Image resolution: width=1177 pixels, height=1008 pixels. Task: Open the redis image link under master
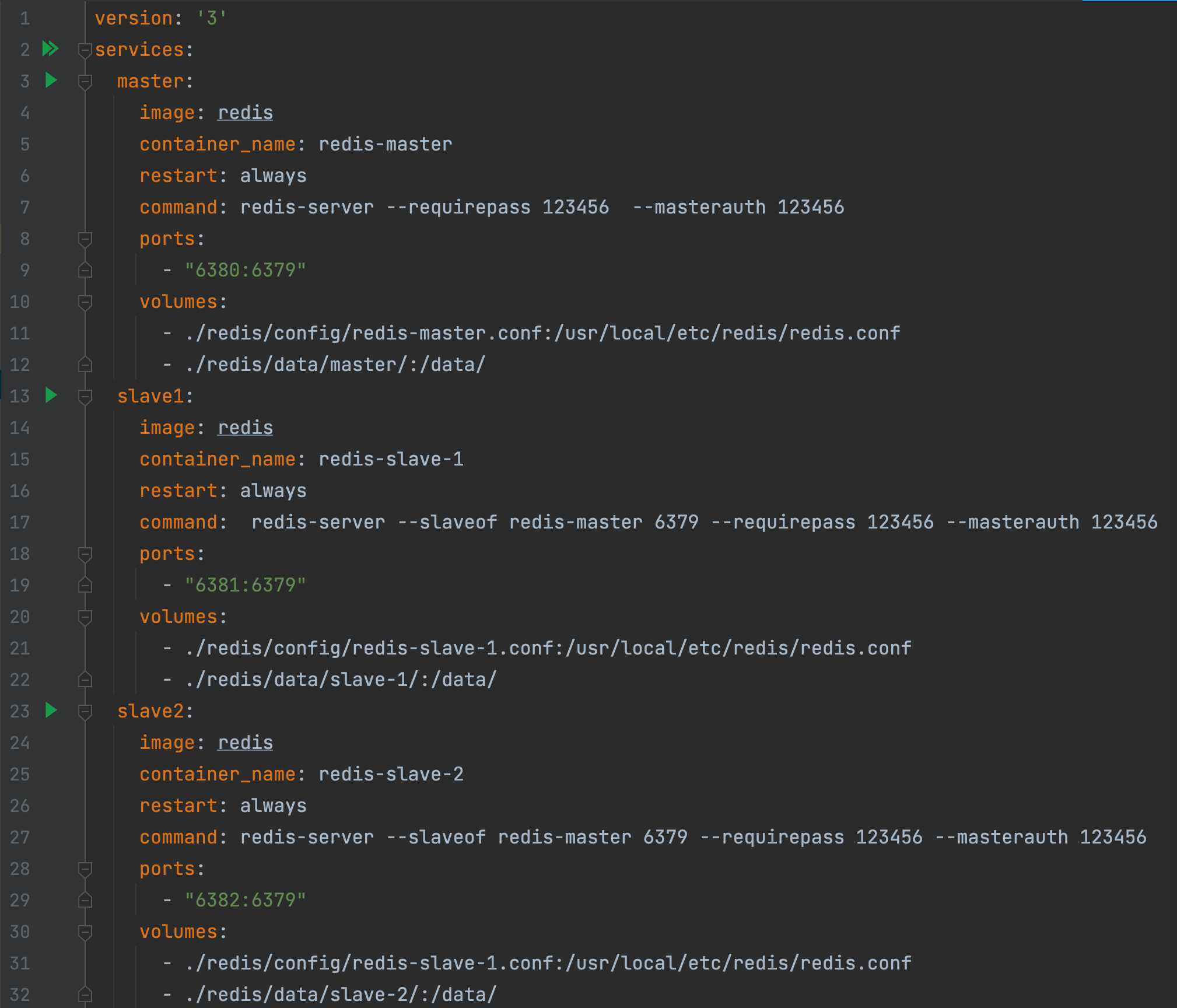coord(245,113)
